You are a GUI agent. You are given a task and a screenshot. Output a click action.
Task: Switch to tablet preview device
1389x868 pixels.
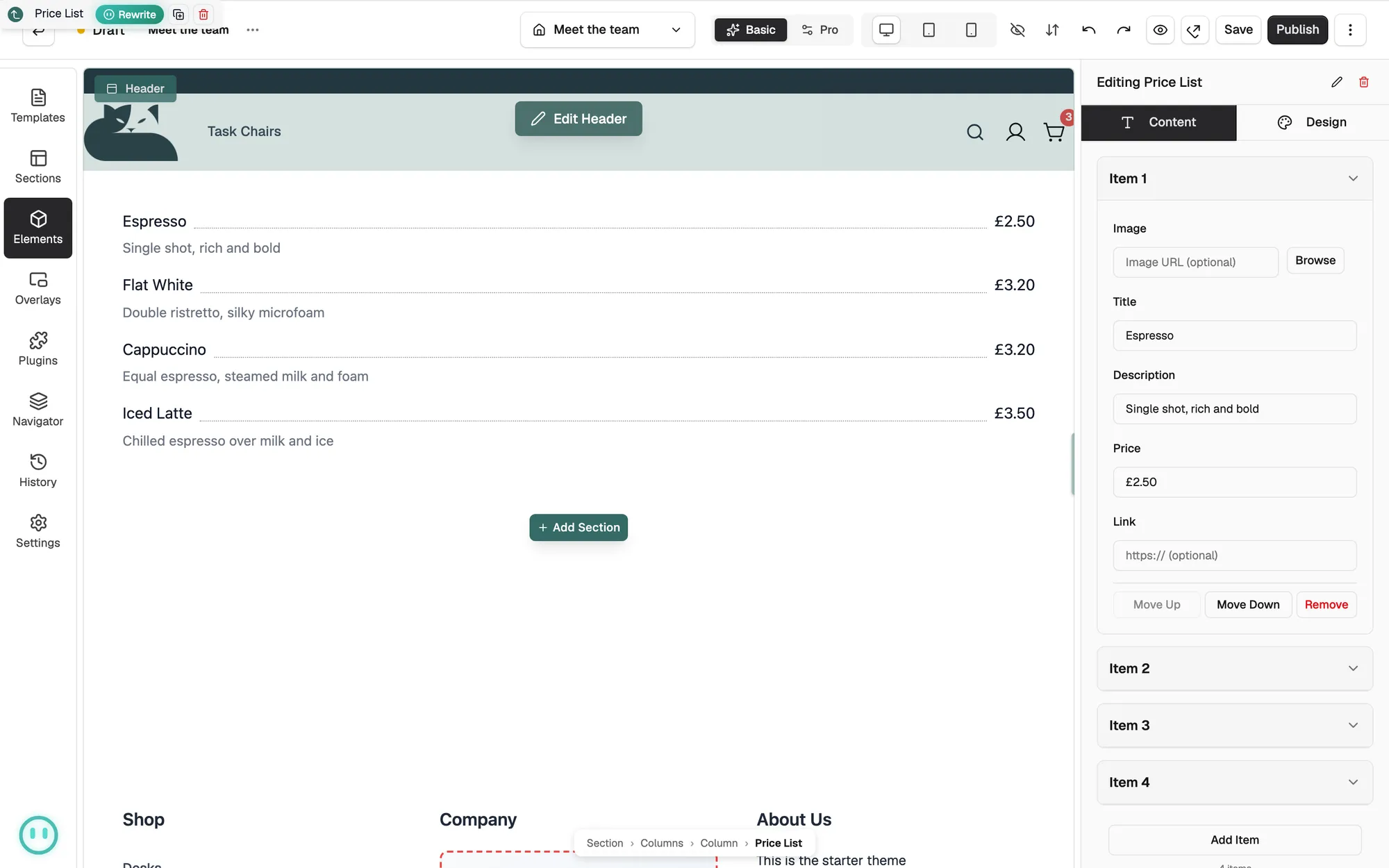click(x=929, y=30)
